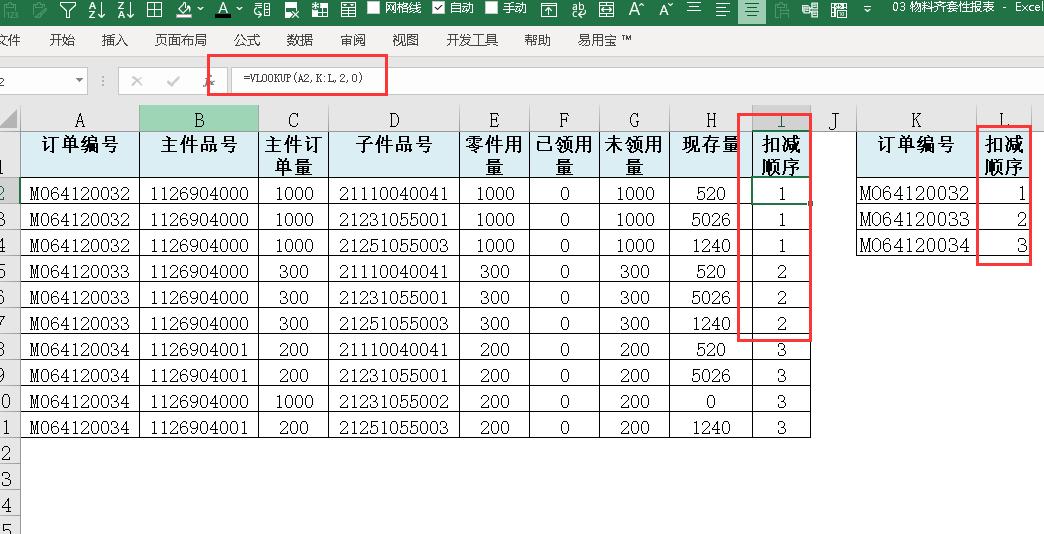
Task: Open the 开始 ribbon tab
Action: coord(62,40)
